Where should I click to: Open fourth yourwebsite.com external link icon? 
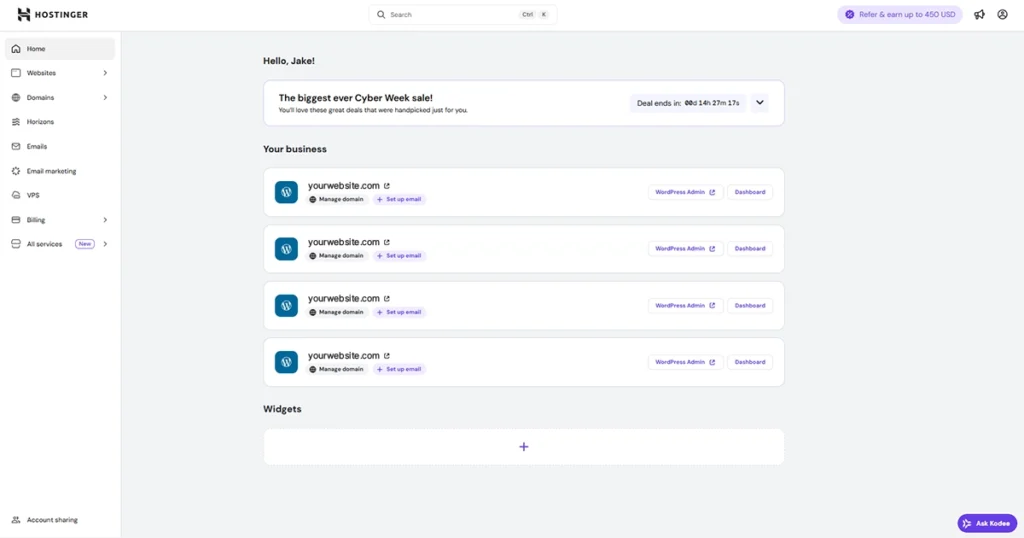[x=387, y=356]
